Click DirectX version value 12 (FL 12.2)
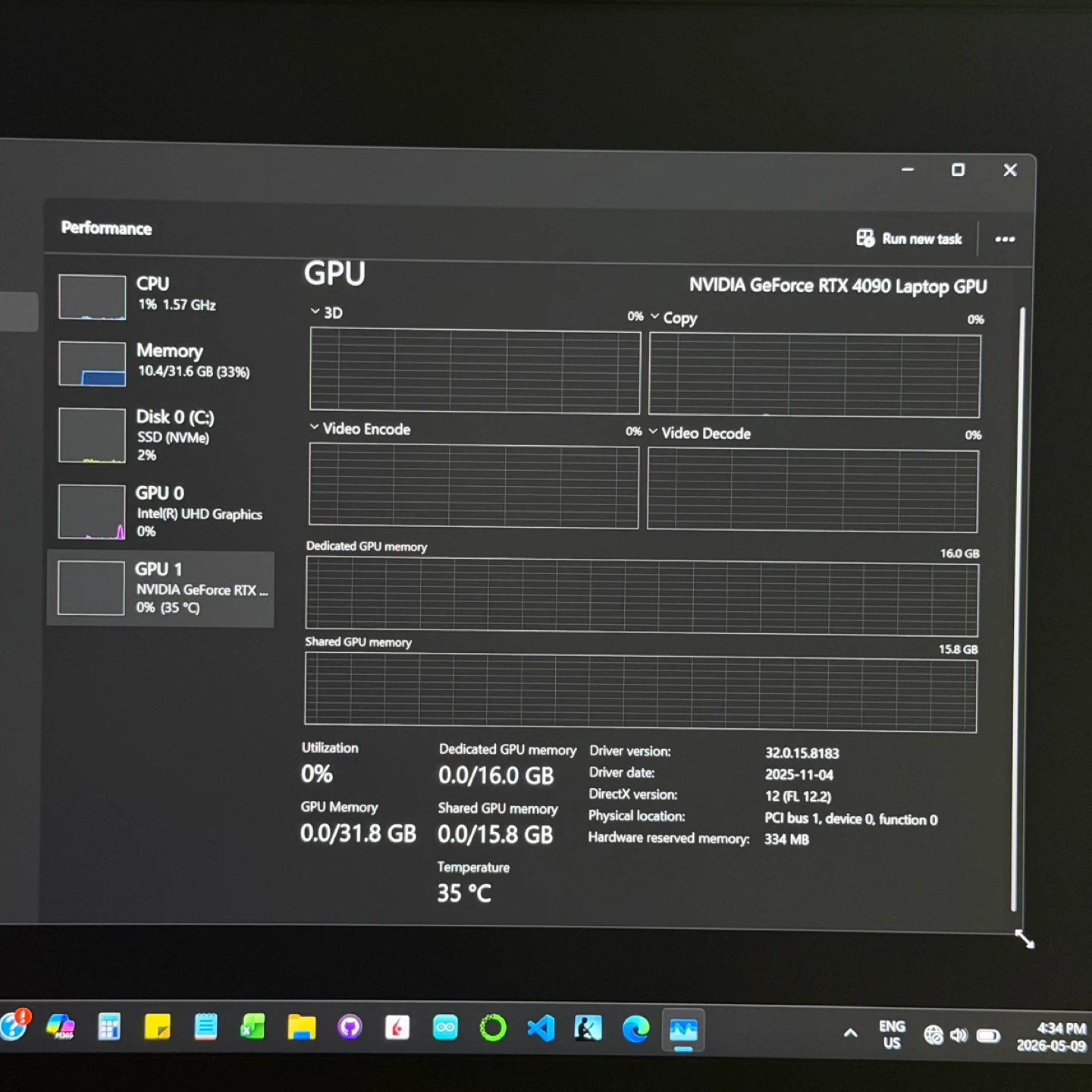1092x1092 pixels. tap(798, 796)
